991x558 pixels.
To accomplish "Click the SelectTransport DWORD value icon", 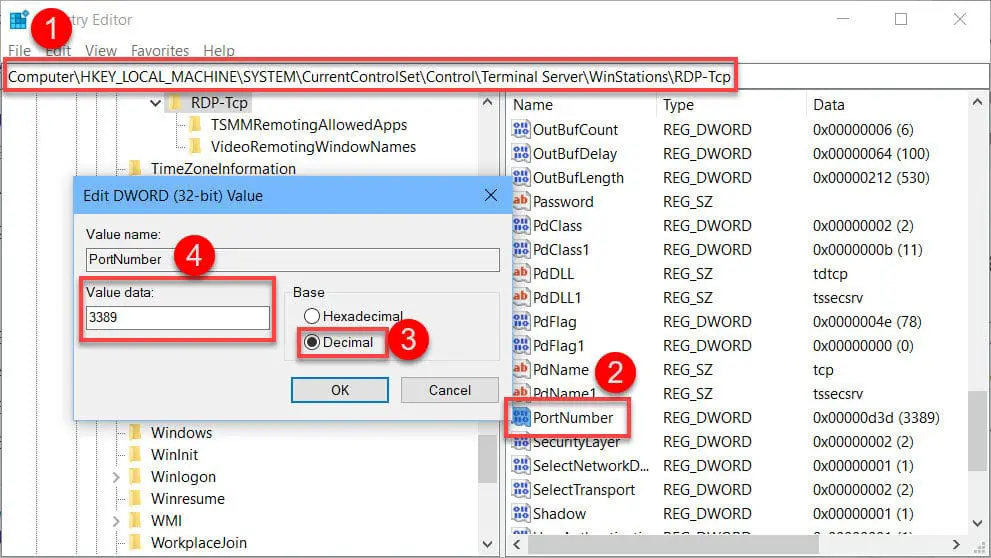I will pyautogui.click(x=521, y=490).
